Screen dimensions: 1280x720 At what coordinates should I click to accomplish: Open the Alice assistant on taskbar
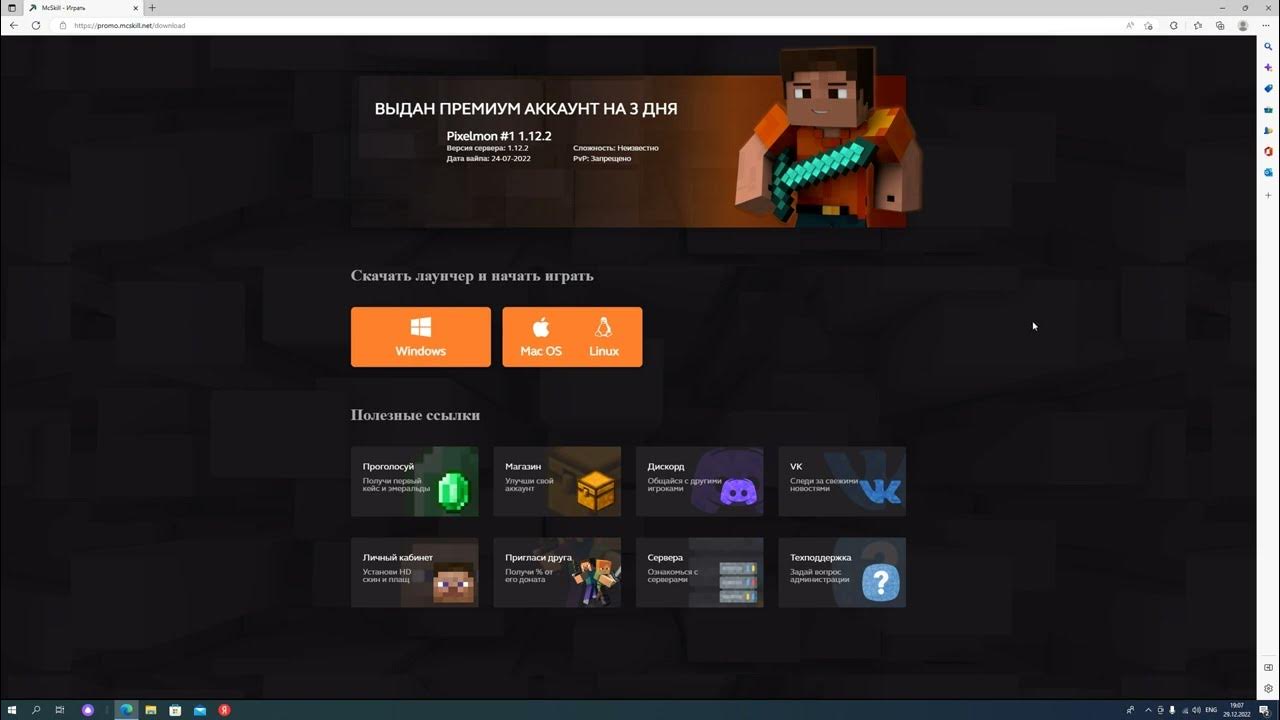[88, 710]
